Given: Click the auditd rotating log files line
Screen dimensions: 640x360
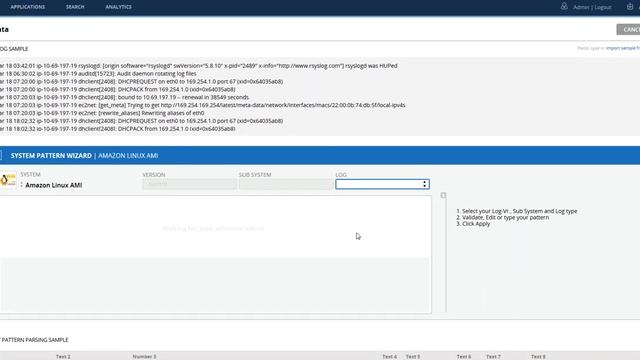Looking at the screenshot, I should tap(98, 73).
